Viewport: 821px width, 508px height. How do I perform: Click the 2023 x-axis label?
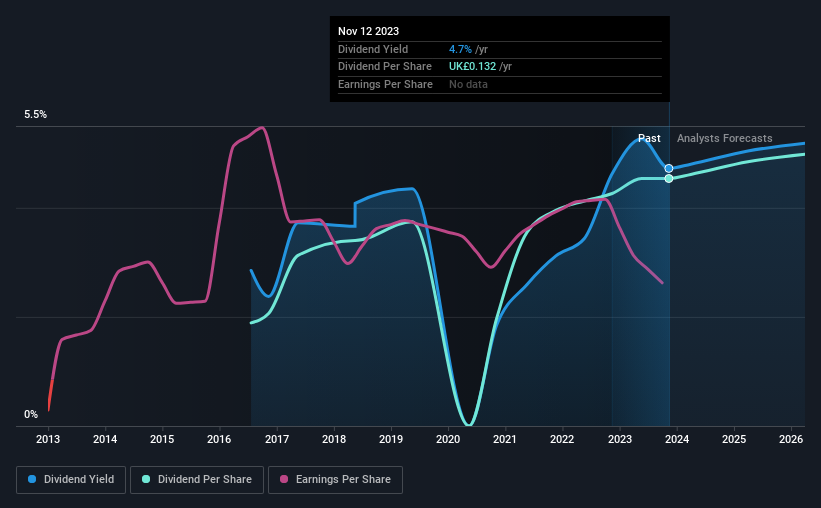pos(619,439)
